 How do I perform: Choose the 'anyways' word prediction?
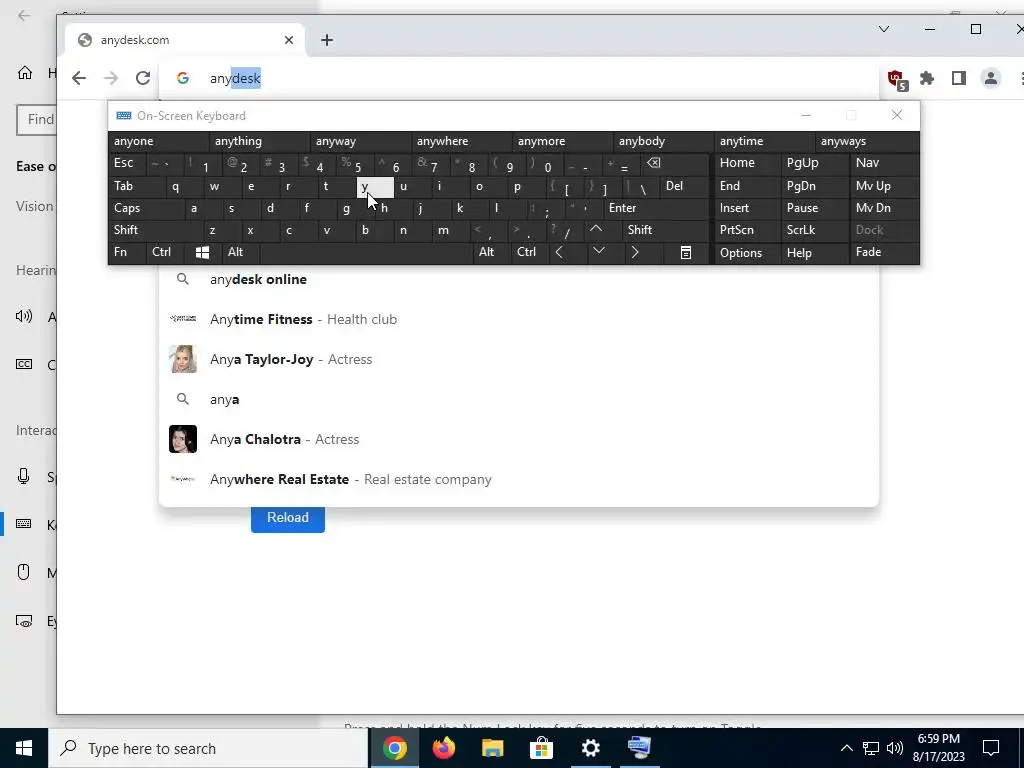[x=867, y=141]
